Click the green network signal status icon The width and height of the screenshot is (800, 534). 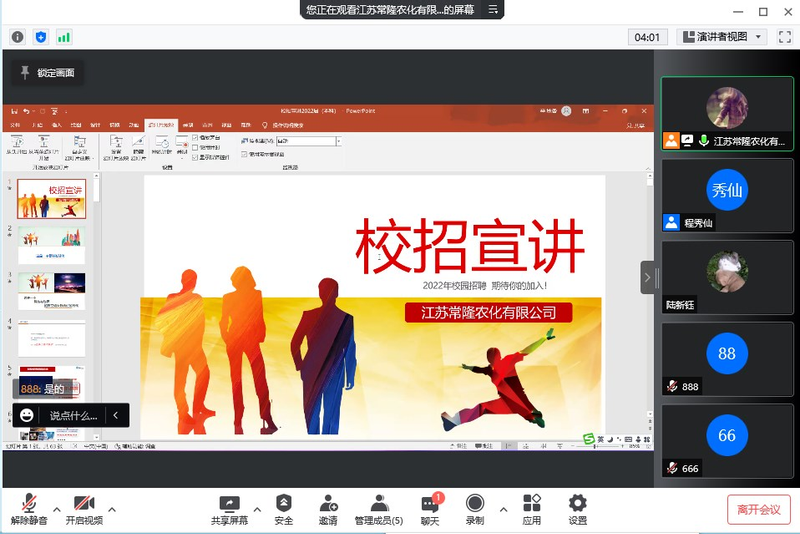[x=64, y=37]
